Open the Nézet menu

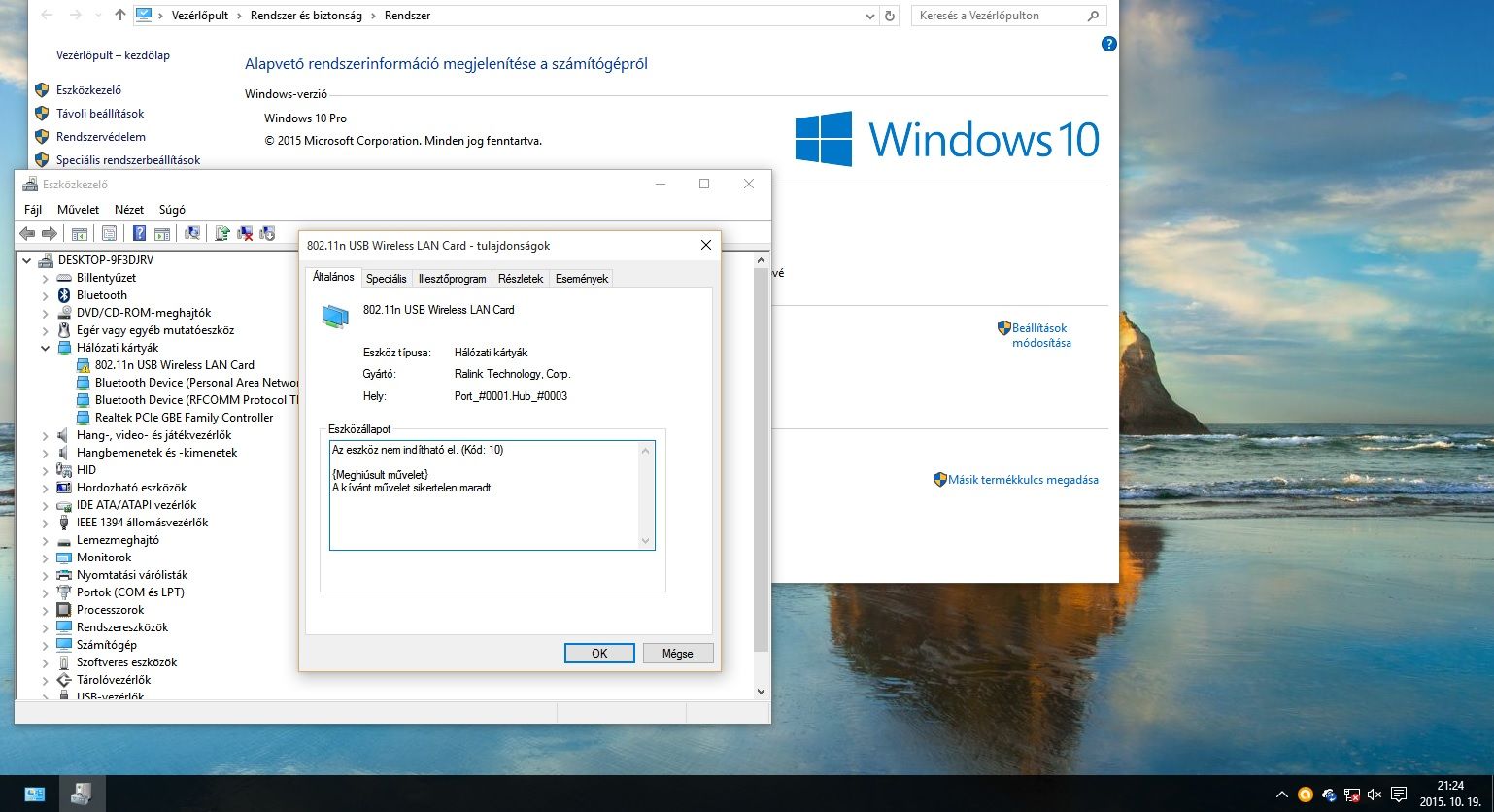coord(129,210)
